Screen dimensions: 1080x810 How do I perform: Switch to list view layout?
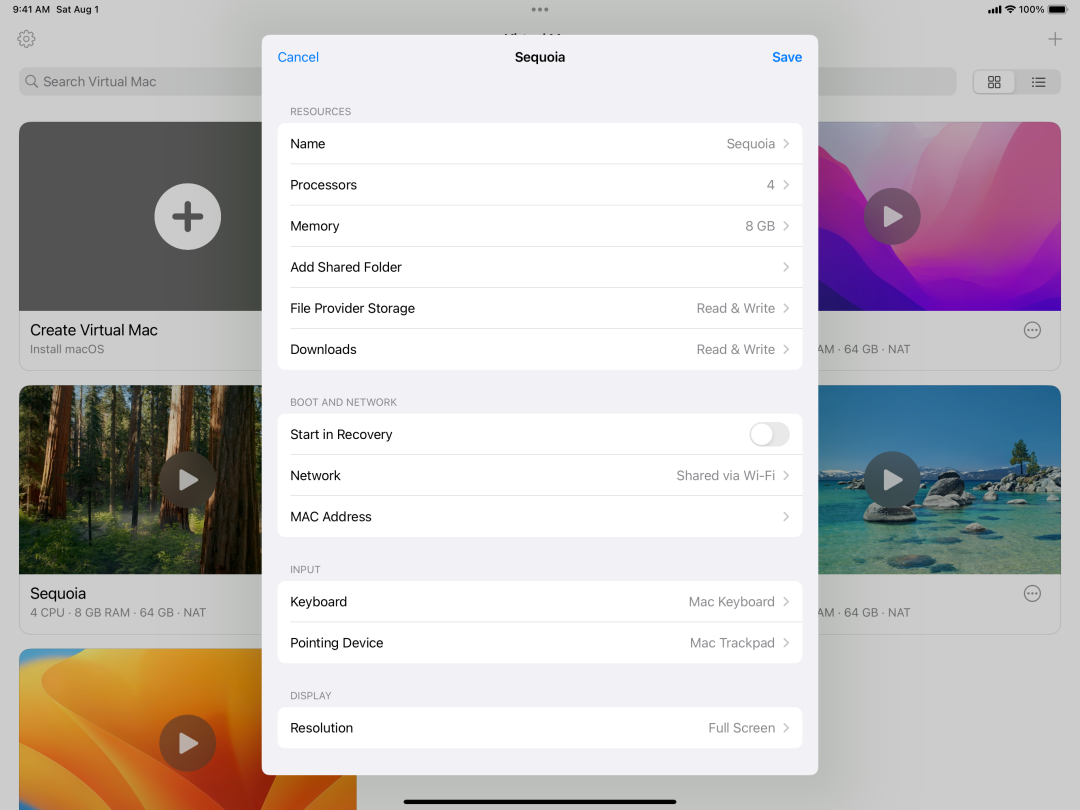click(x=1038, y=82)
